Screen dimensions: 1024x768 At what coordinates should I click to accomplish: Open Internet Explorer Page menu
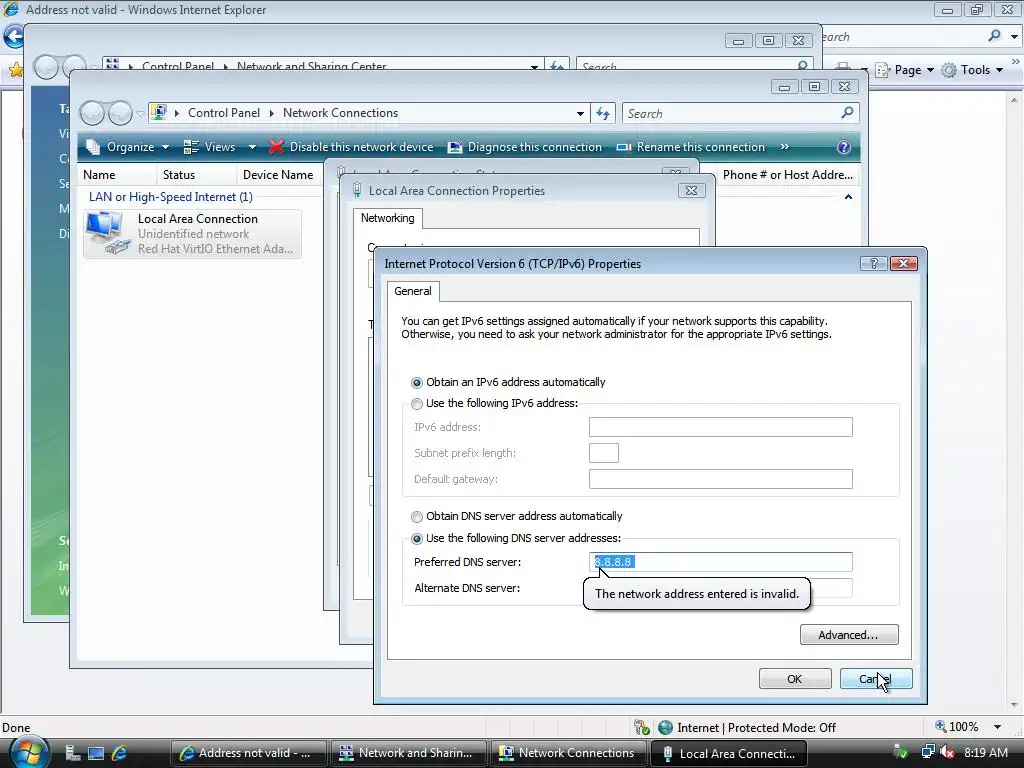904,70
